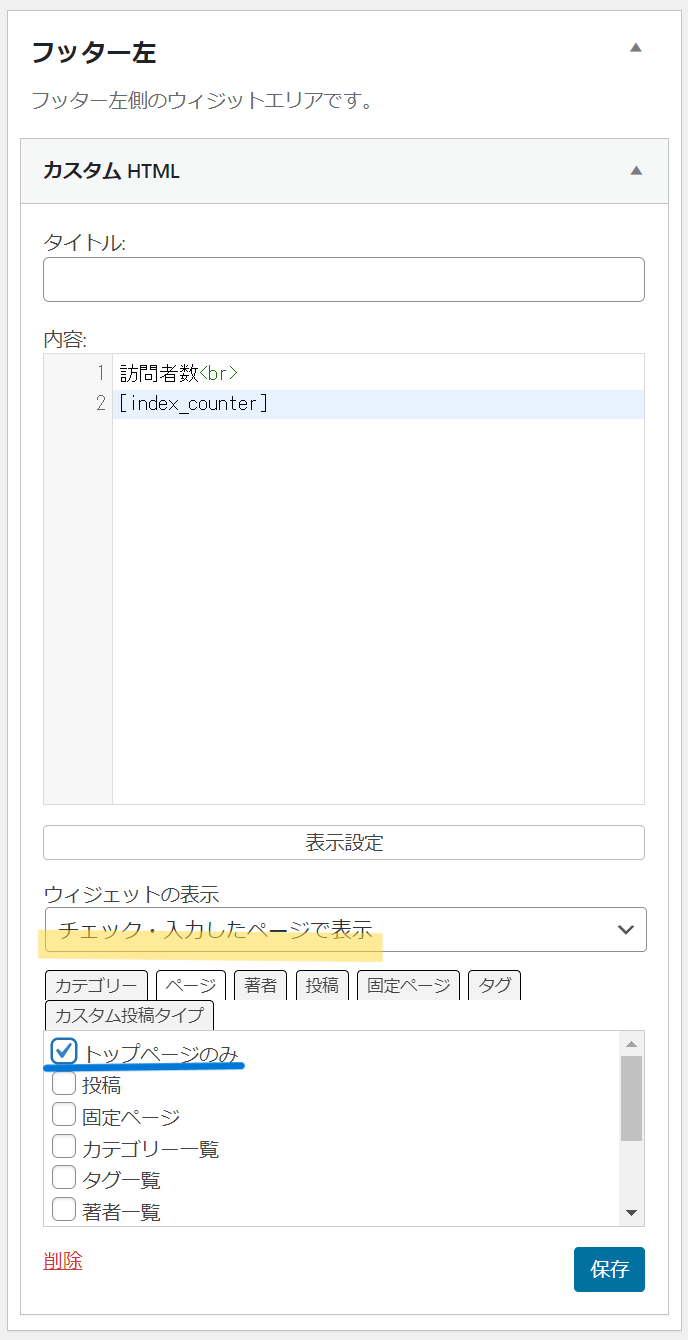The width and height of the screenshot is (688, 1340).
Task: Select the 著者 tab
Action: point(260,985)
